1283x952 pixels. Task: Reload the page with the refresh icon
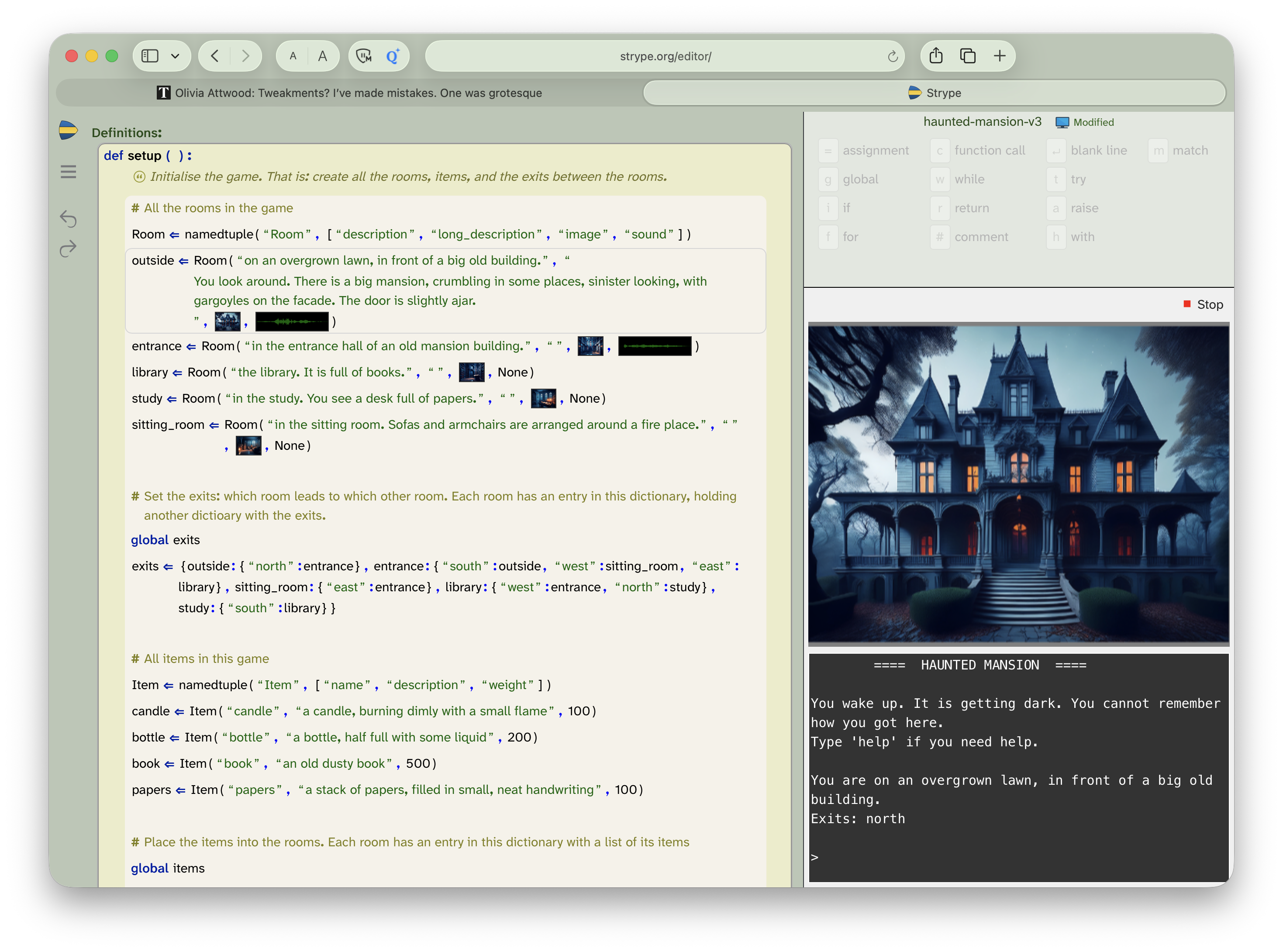893,56
